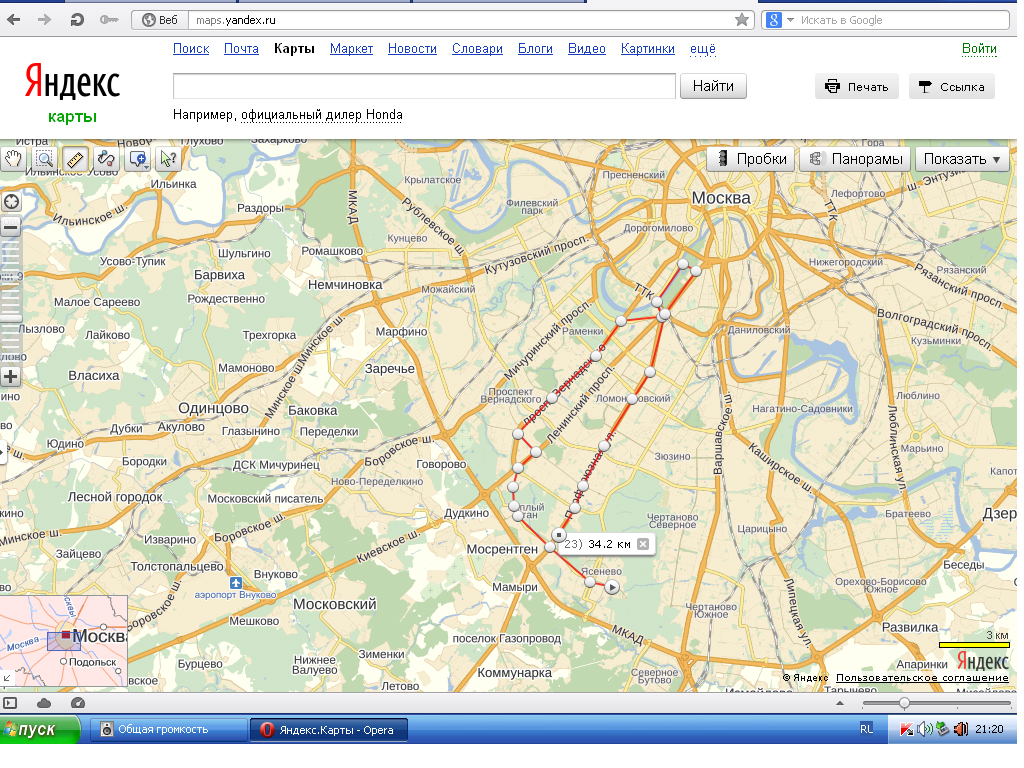Select the hand pan tool

coord(14,158)
